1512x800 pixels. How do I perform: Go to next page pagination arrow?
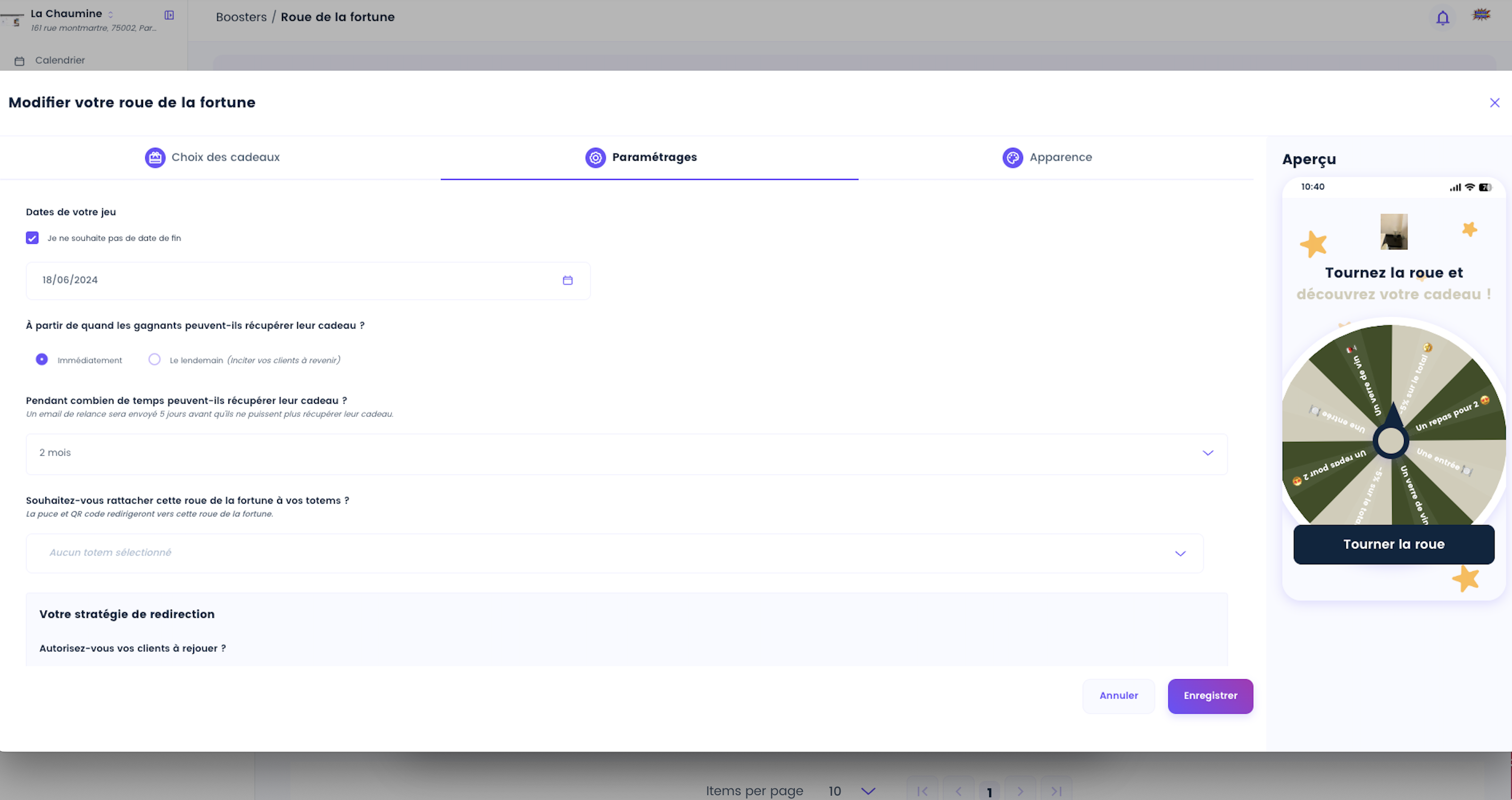pos(1020,790)
